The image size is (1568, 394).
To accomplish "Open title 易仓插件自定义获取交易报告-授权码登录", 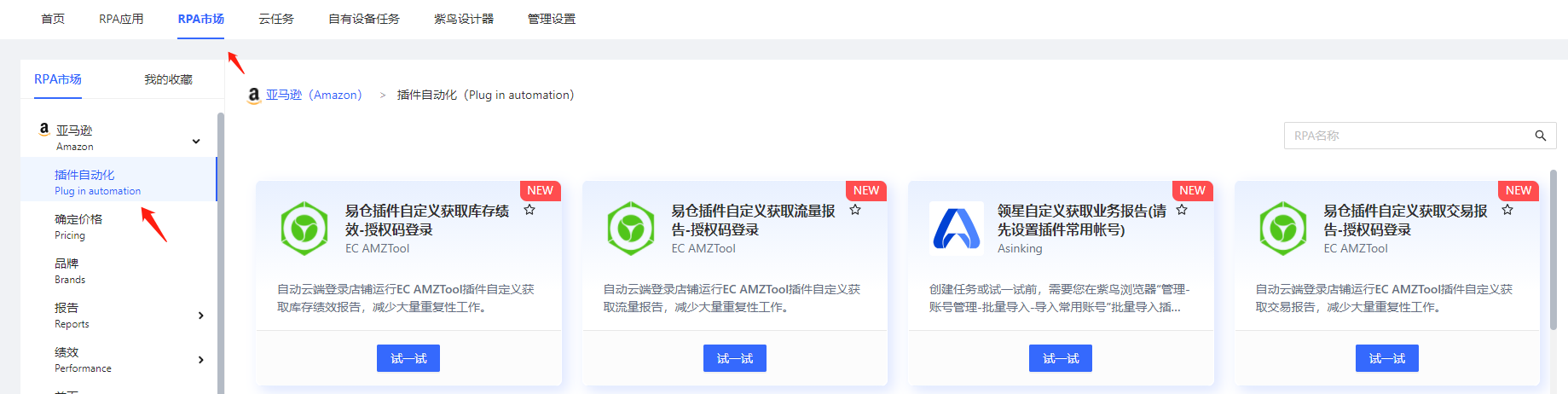I will click(x=1405, y=220).
